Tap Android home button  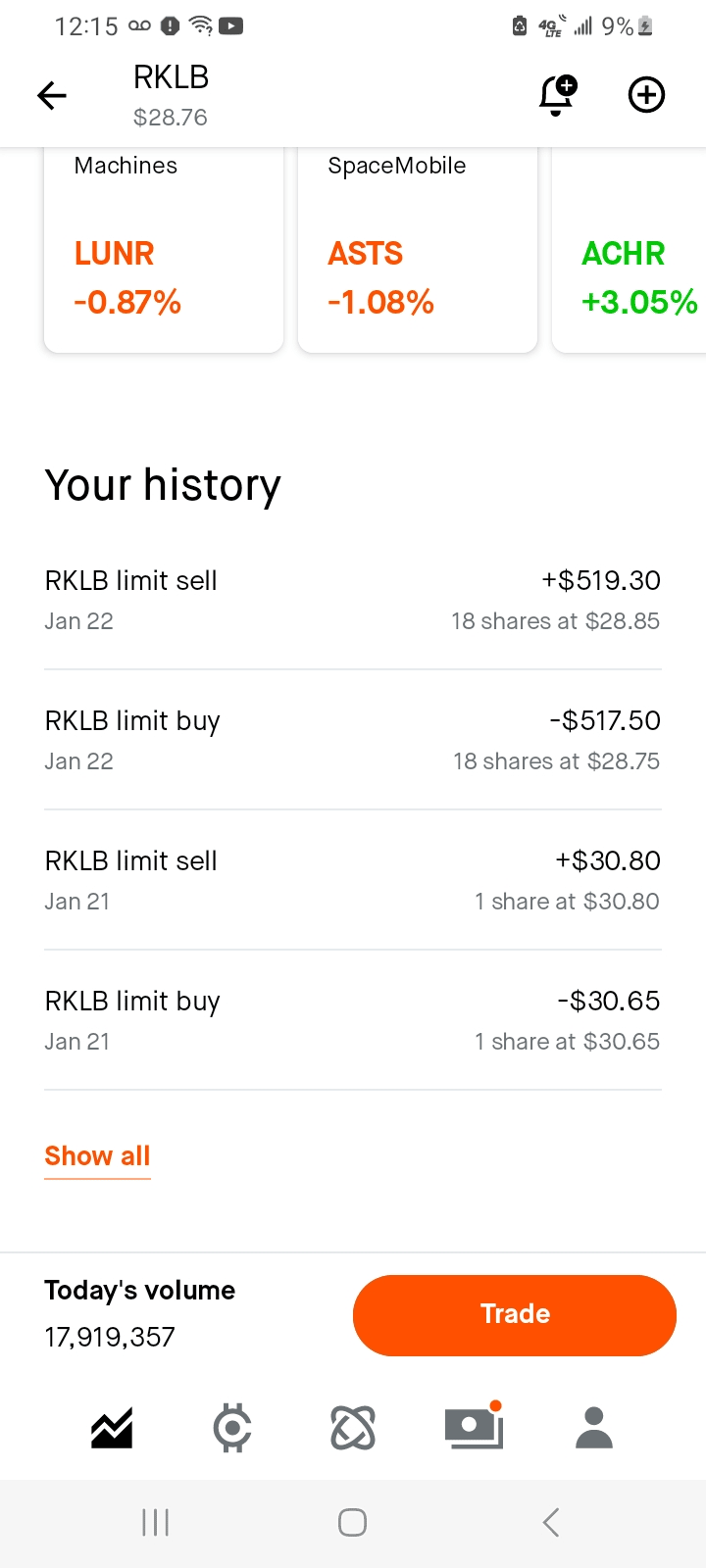click(352, 1522)
